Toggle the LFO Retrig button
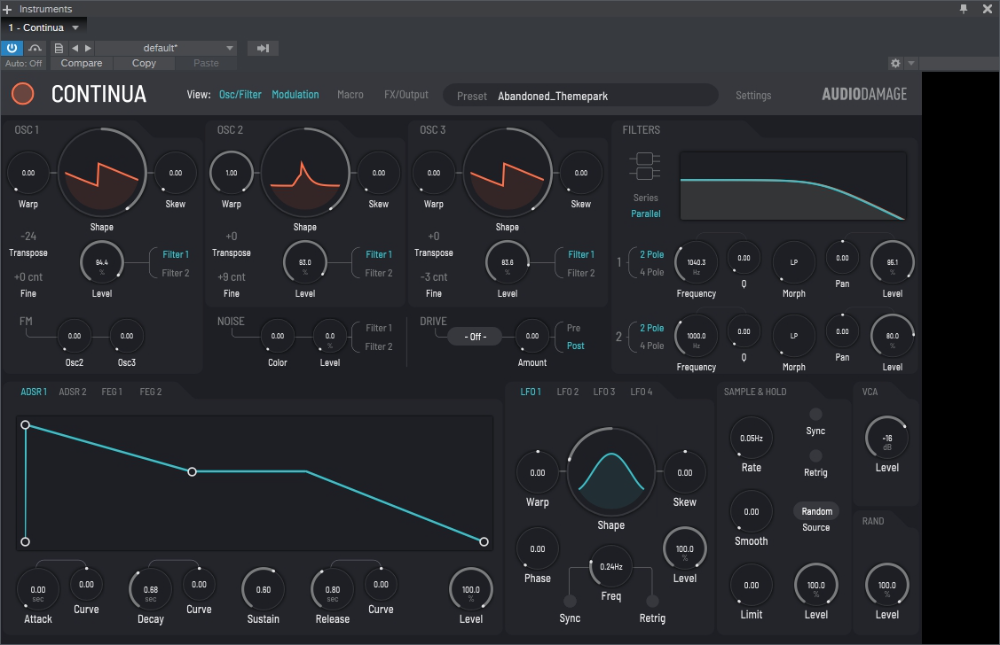Screen dimensions: 1000x645 coord(652,601)
